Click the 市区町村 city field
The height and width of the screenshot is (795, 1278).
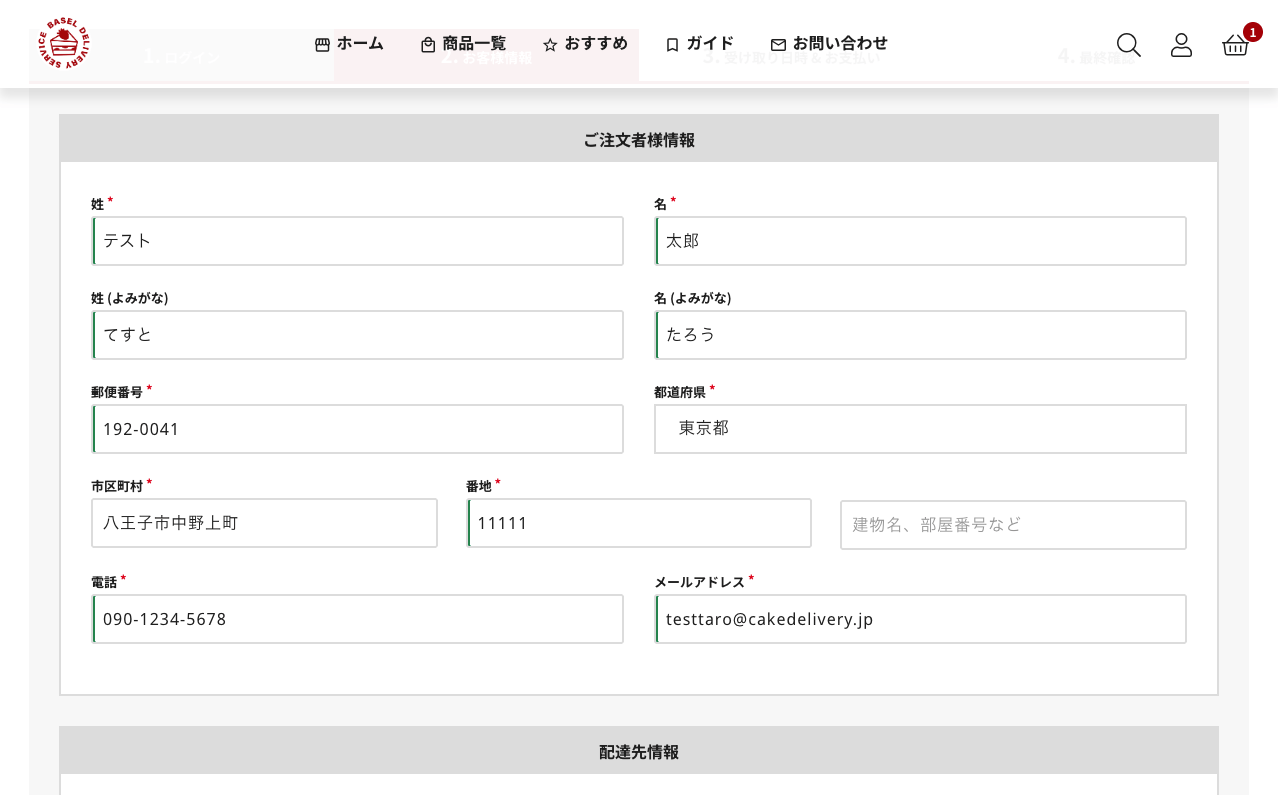coord(264,523)
